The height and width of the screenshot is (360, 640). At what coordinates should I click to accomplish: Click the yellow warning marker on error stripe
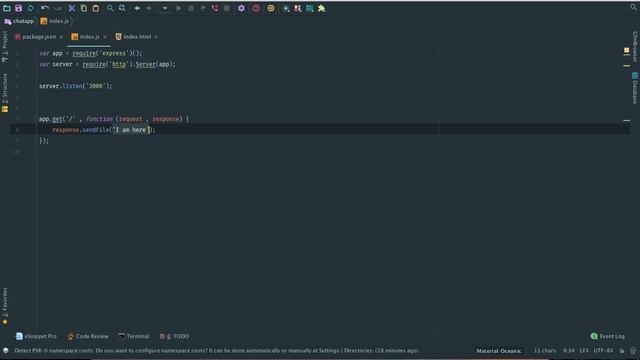(627, 65)
